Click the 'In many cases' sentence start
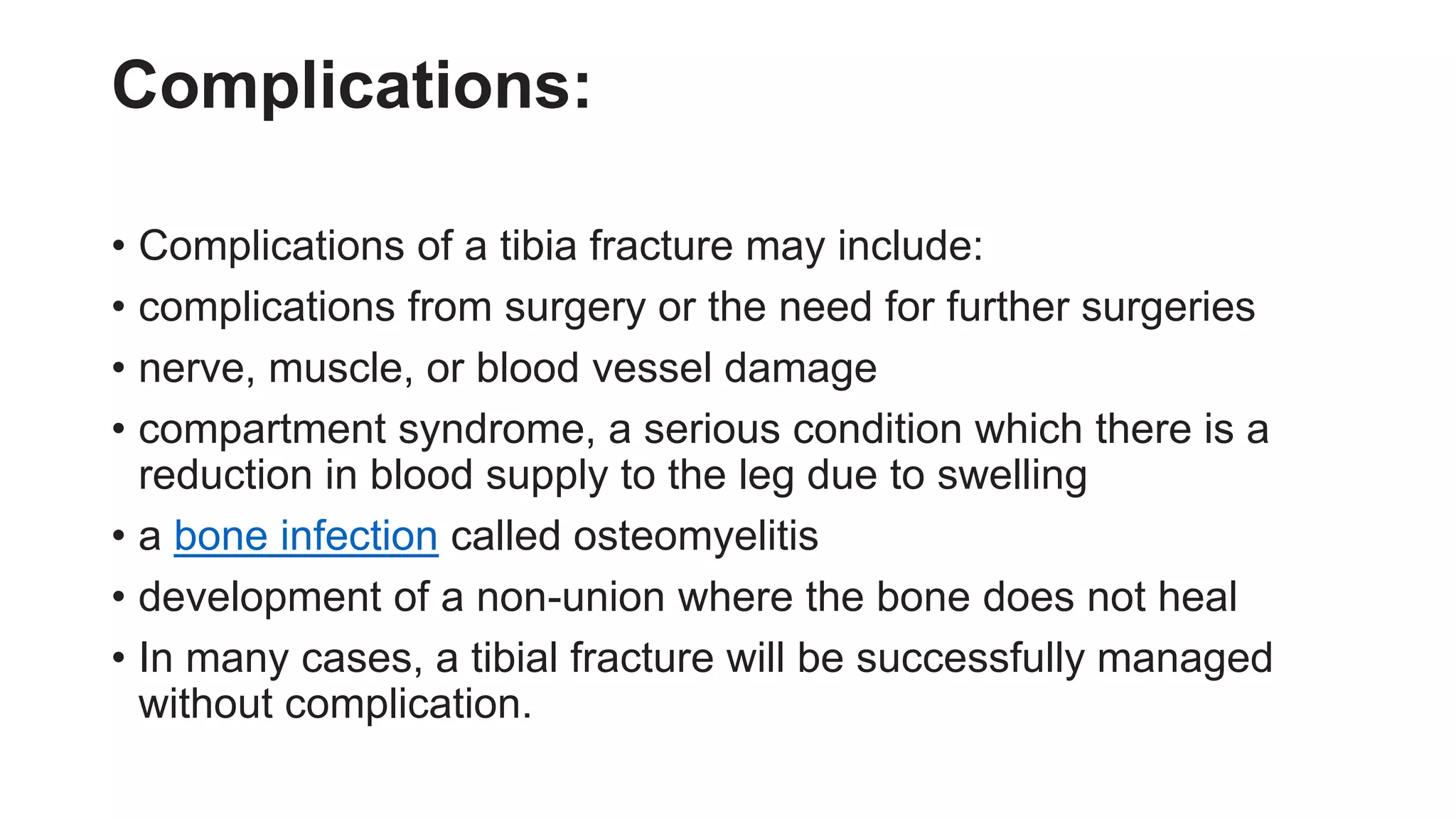This screenshot has width=1456, height=819. point(276,658)
